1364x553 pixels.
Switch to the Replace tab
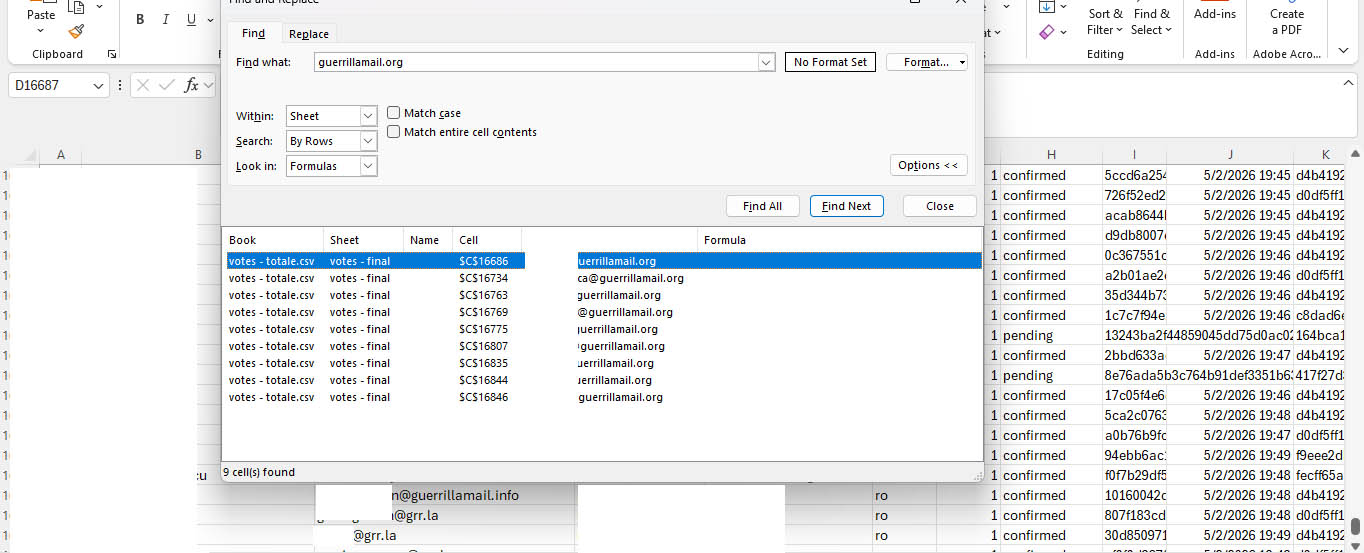tap(309, 34)
